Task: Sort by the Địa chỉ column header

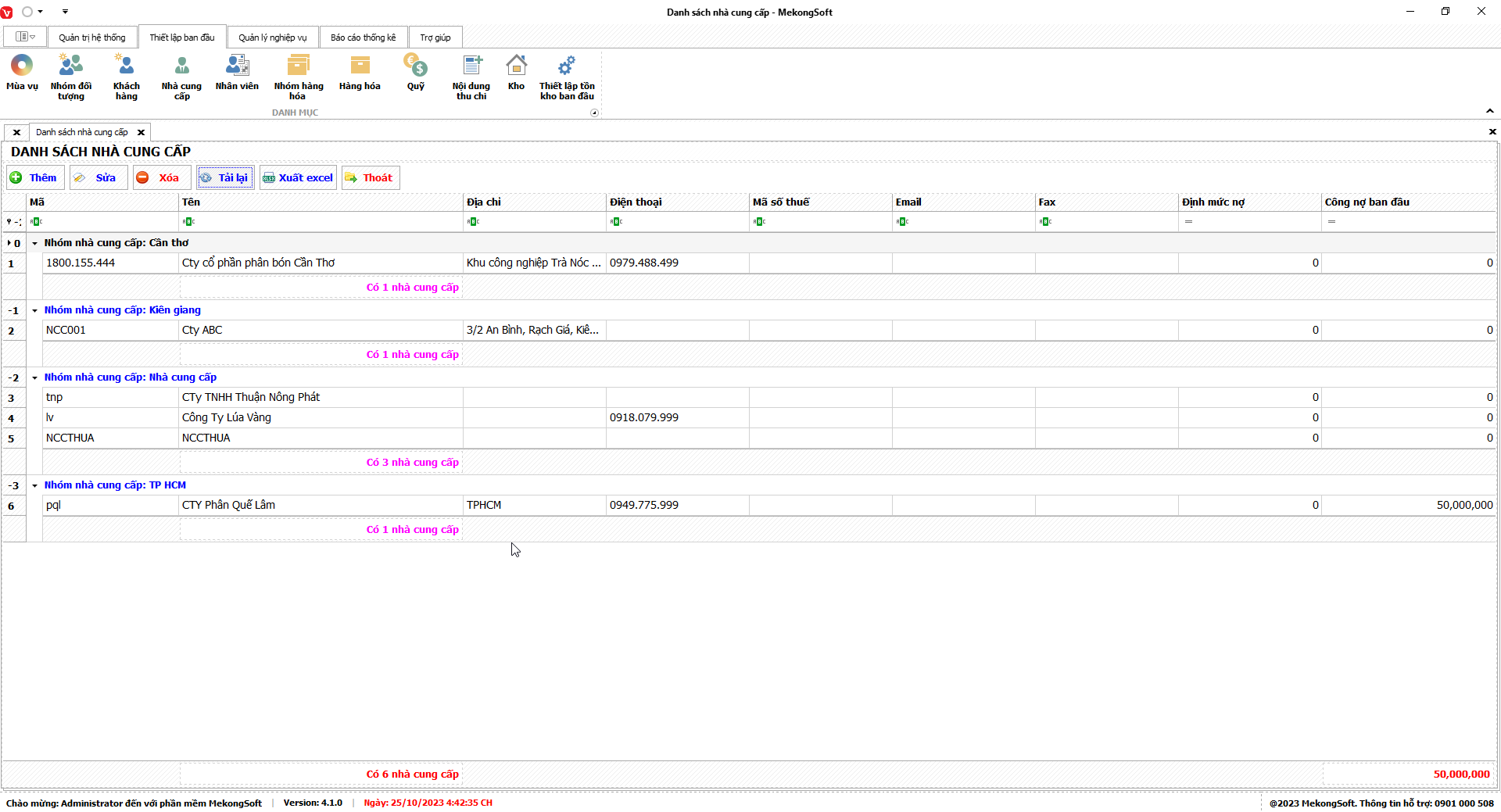Action: point(535,202)
